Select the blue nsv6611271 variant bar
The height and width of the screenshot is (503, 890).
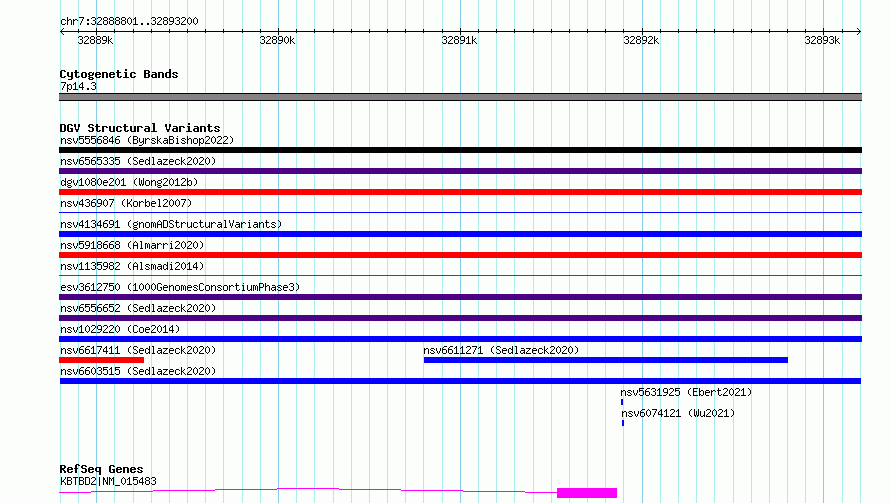(x=606, y=360)
